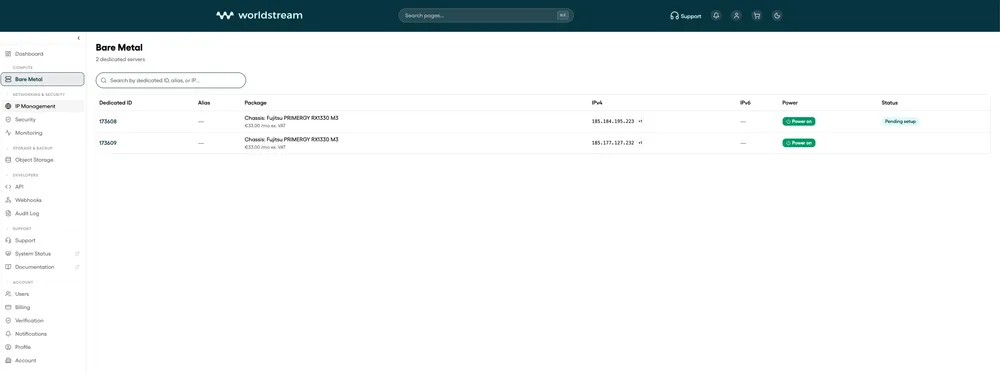Viewport: 1000px width, 373px height.
Task: Click the Pending setup status badge
Action: click(900, 121)
